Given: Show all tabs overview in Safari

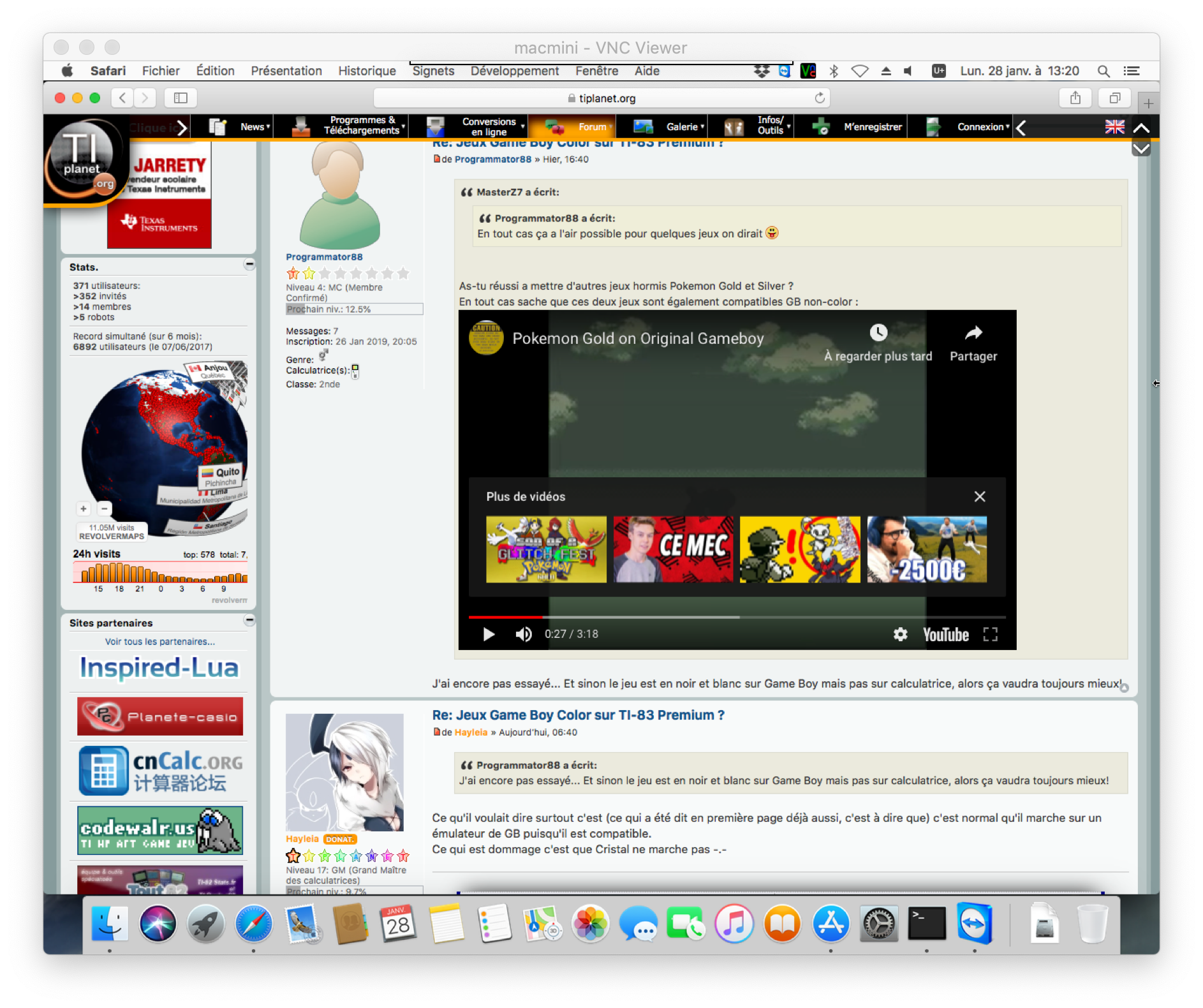Looking at the screenshot, I should point(1114,98).
